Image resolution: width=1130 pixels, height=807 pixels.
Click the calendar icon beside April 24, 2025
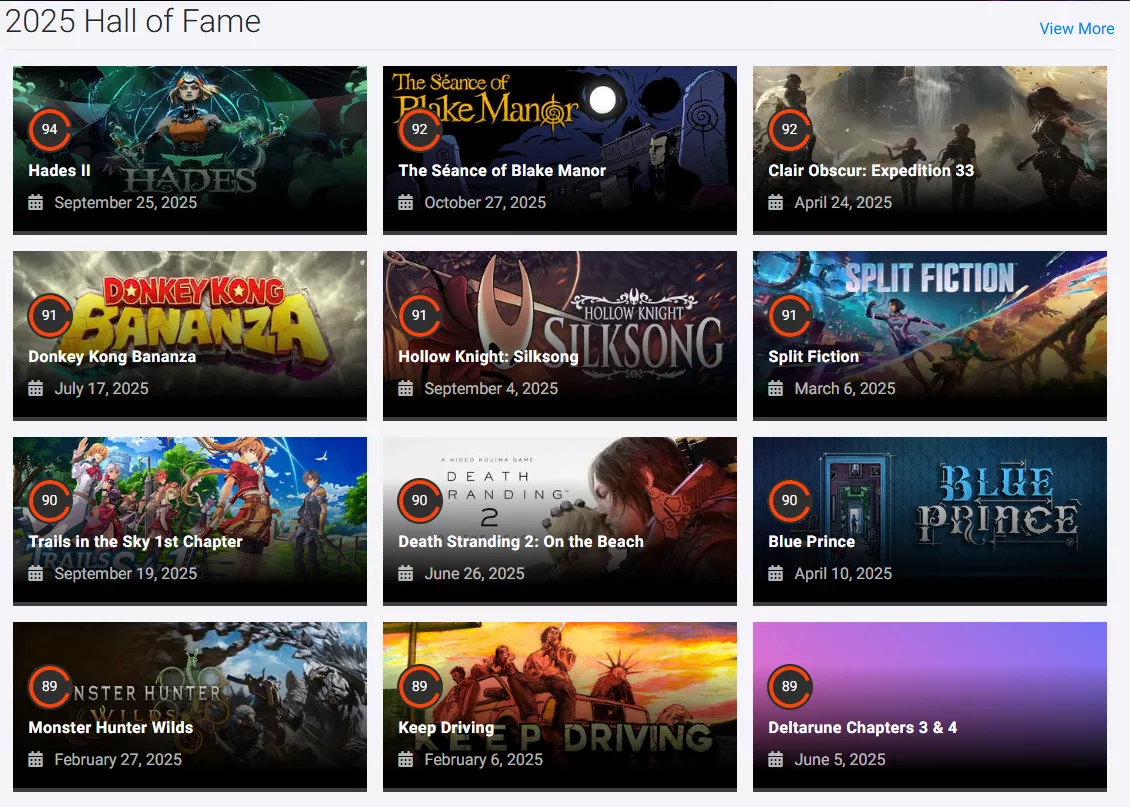775,203
